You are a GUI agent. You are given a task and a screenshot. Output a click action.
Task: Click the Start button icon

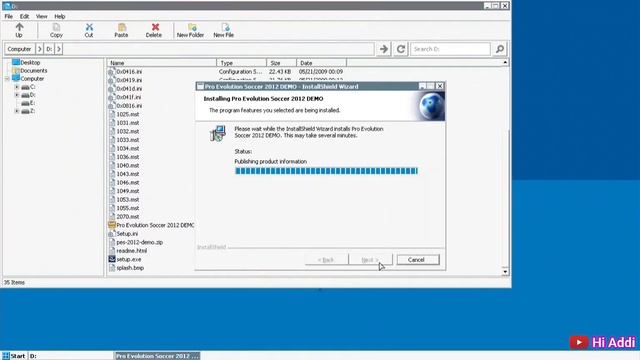6,356
